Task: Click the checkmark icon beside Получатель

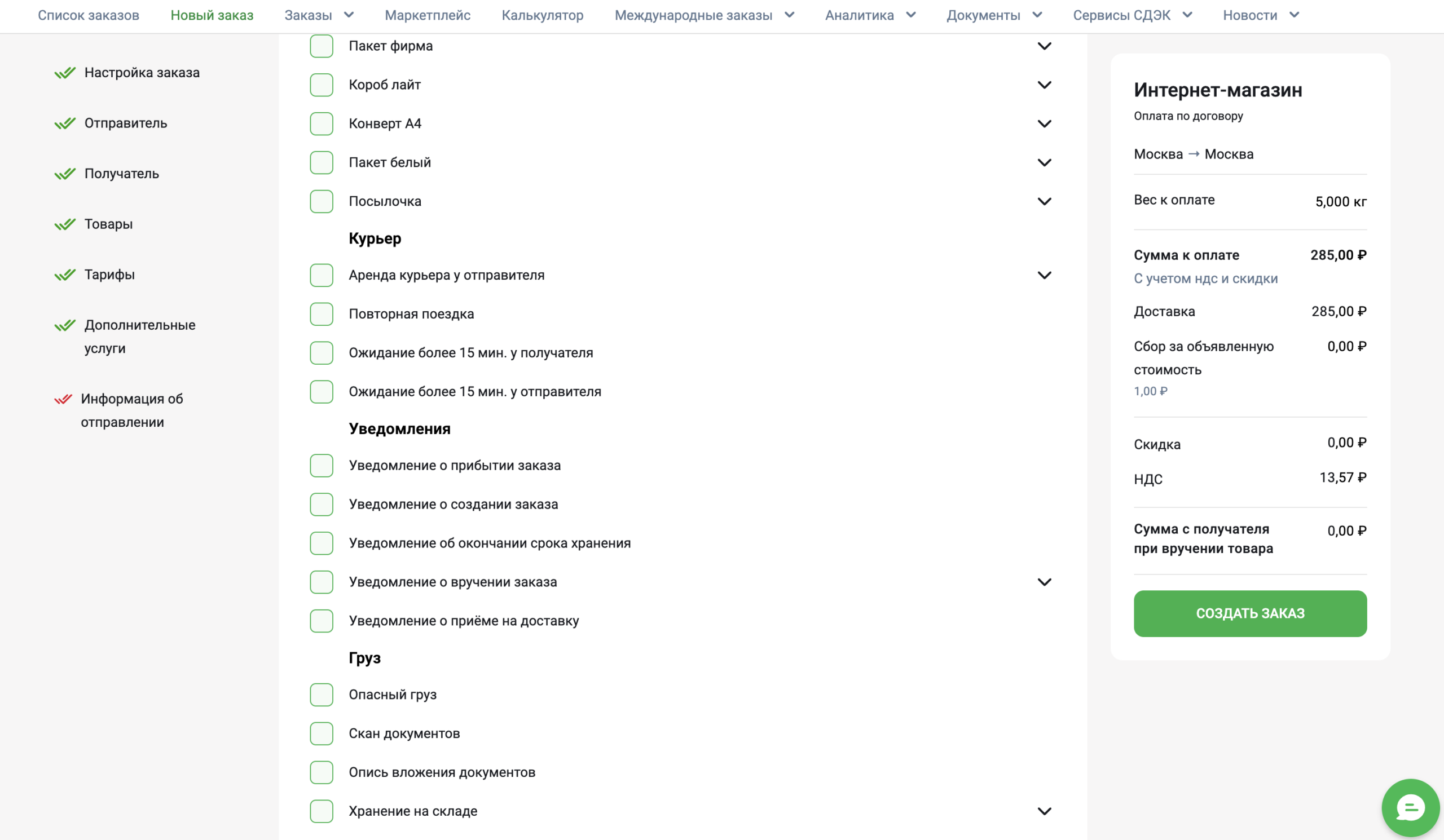Action: tap(65, 174)
